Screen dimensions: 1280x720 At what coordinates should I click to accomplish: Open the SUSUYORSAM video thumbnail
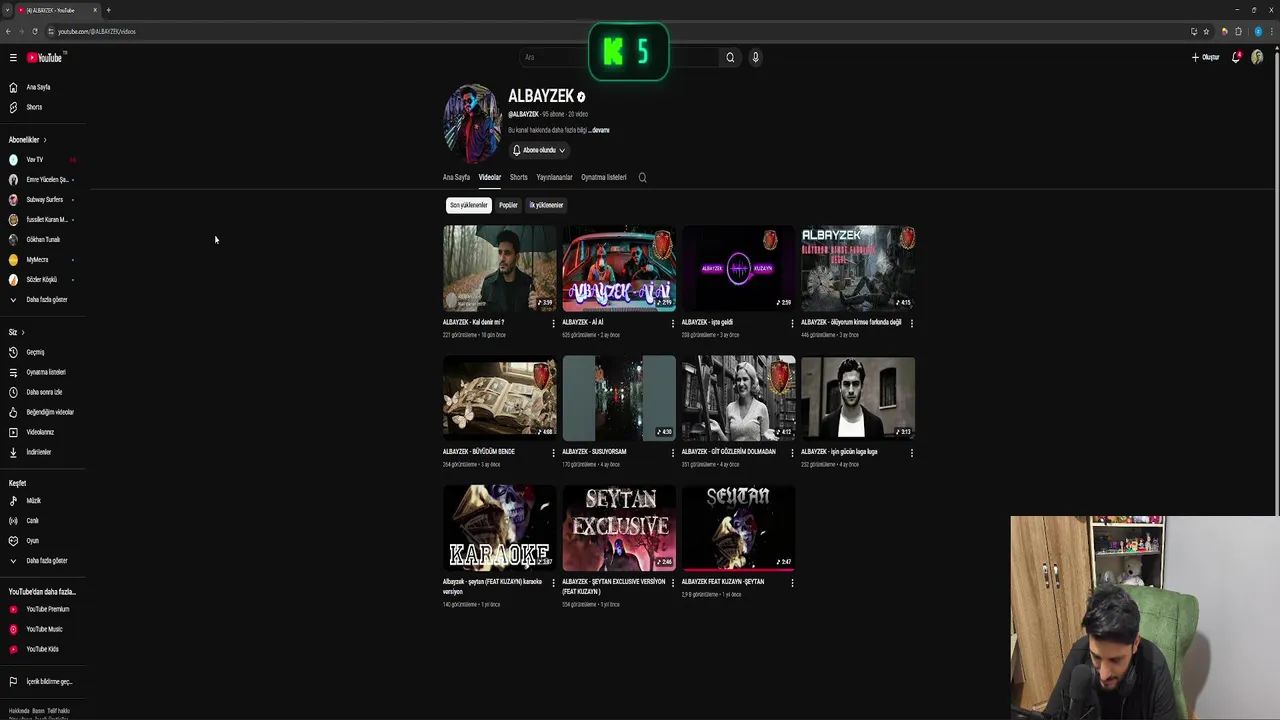point(619,398)
